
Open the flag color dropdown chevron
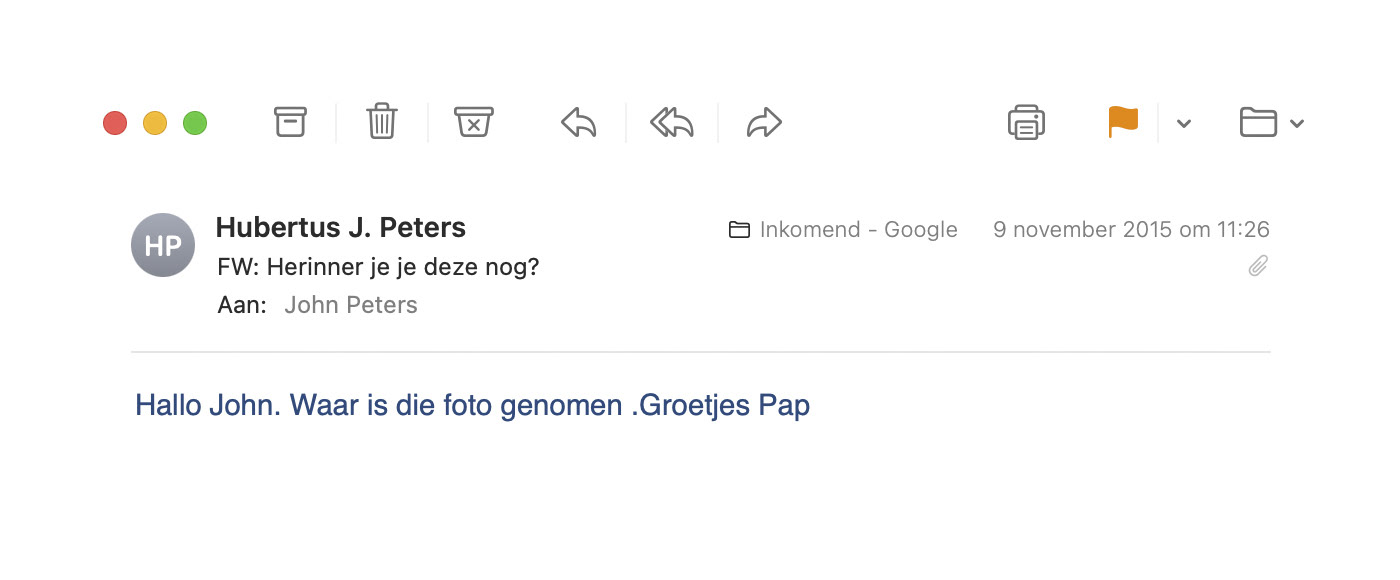pos(1184,123)
